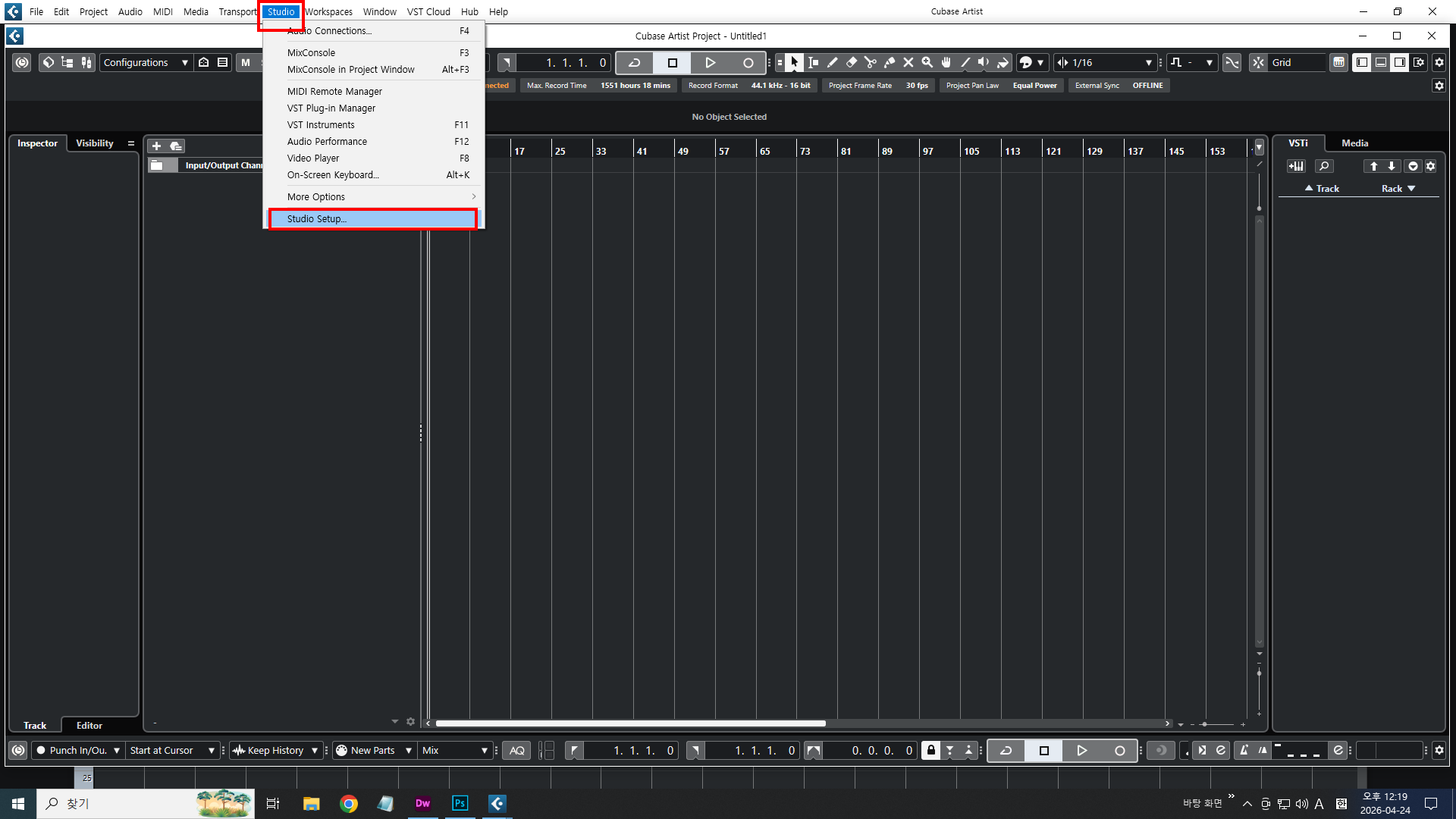Choose MixConsole from the Studio menu
This screenshot has height=819, width=1456.
[374, 52]
